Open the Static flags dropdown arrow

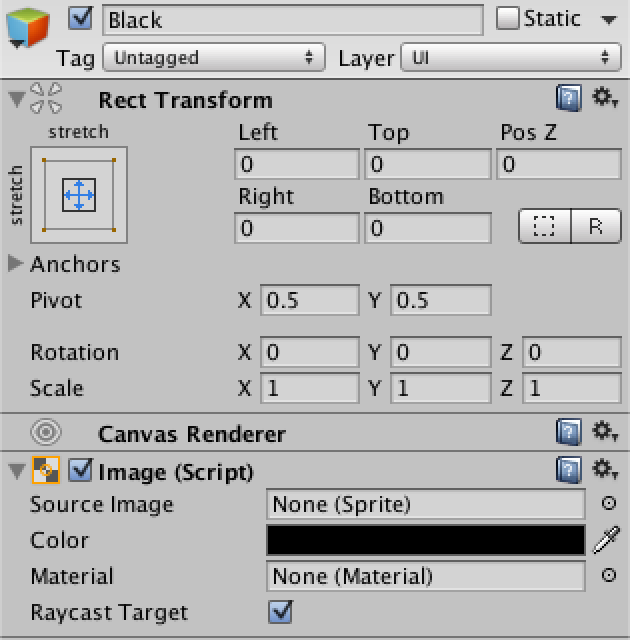coord(609,20)
